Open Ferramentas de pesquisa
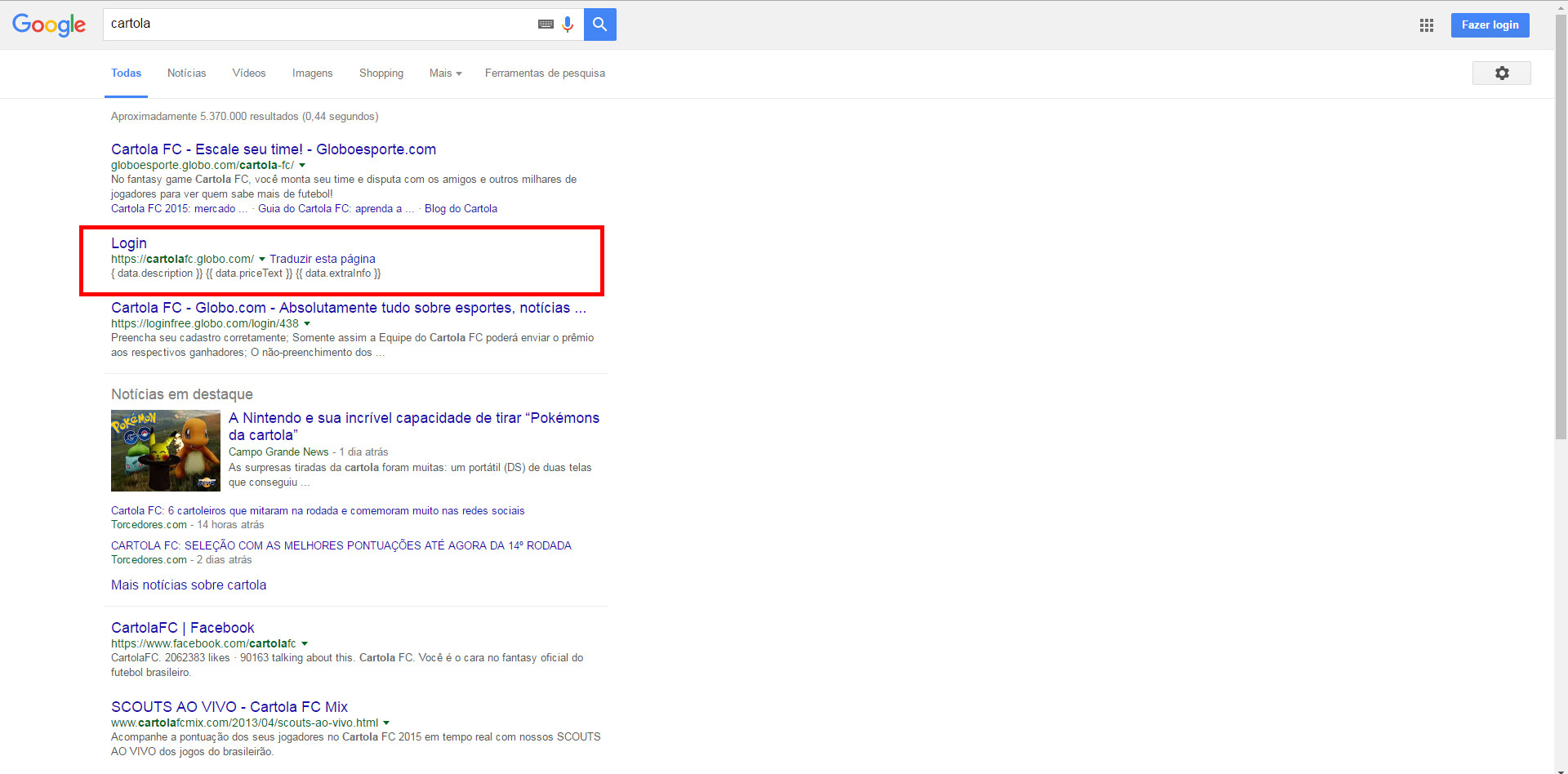The height and width of the screenshot is (774, 1568). tap(545, 73)
